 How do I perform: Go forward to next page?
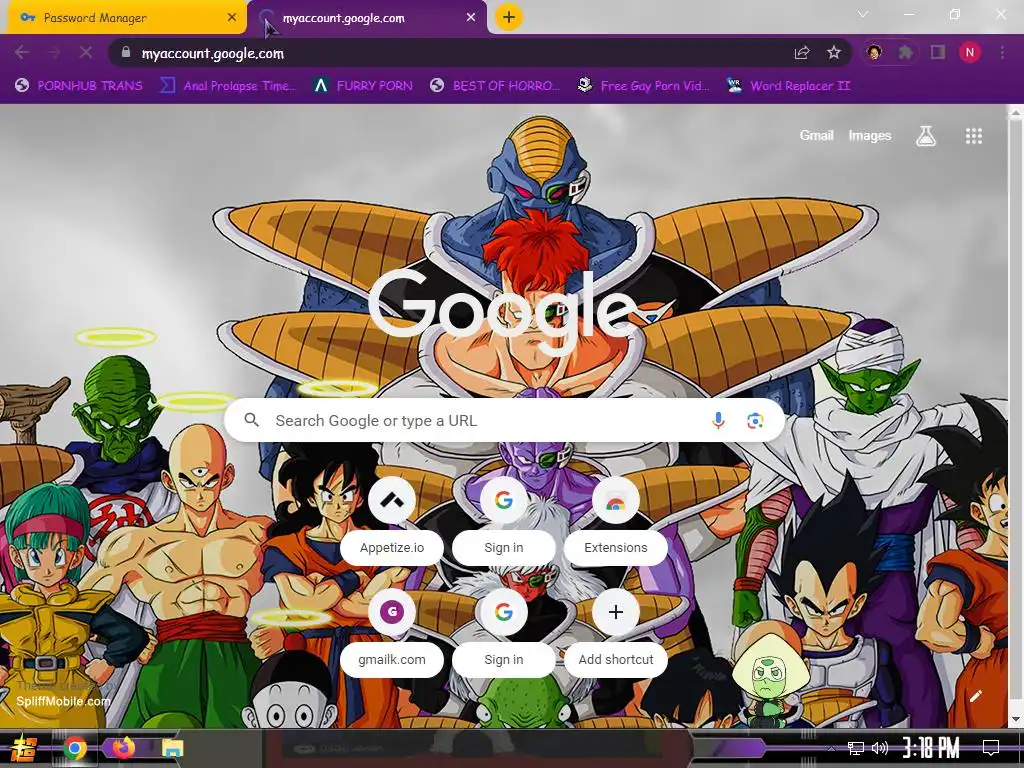coord(54,52)
